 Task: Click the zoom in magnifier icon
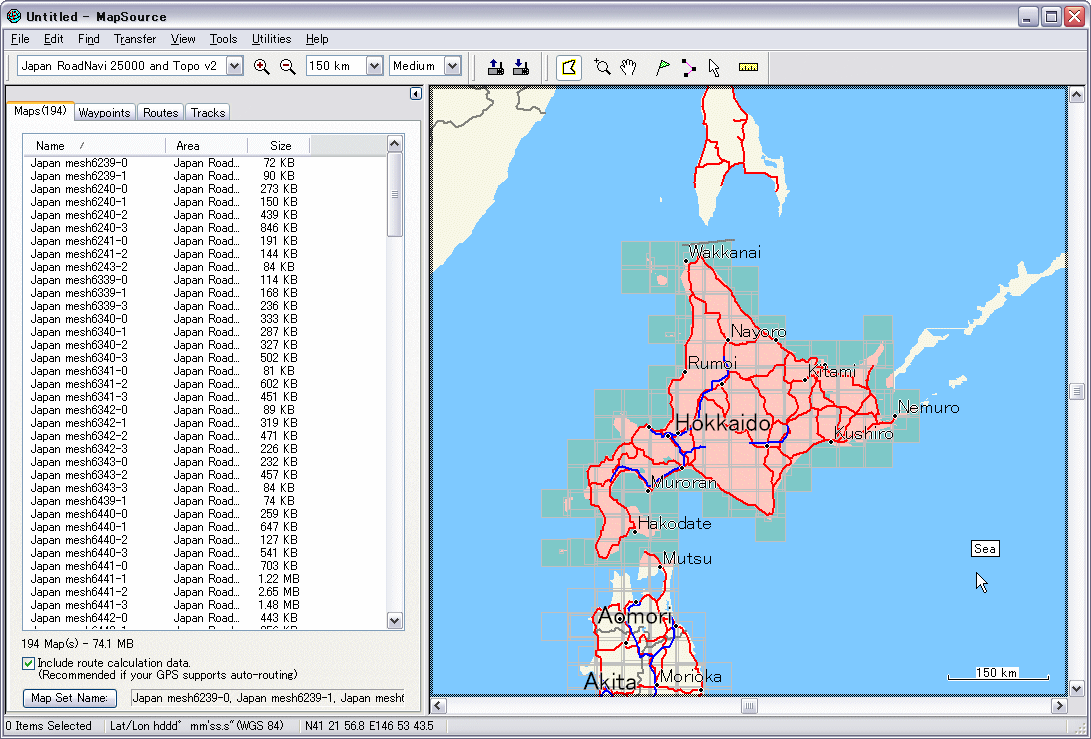pos(262,67)
